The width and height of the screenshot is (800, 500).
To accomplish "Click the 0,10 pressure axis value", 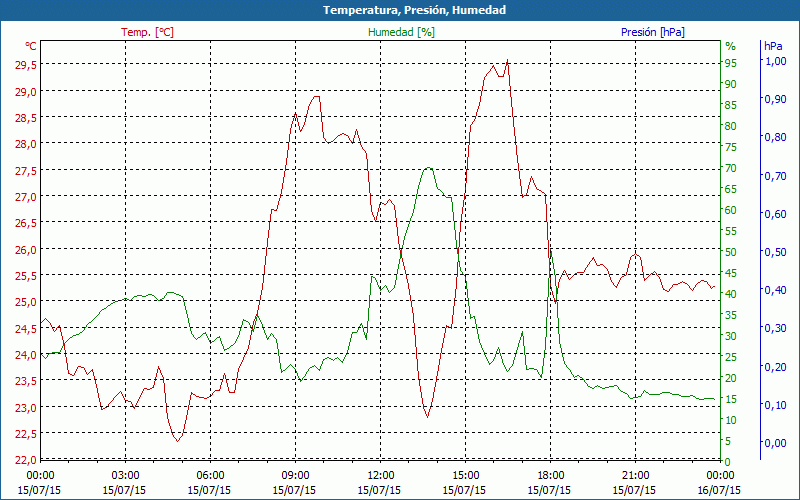I will coord(776,405).
